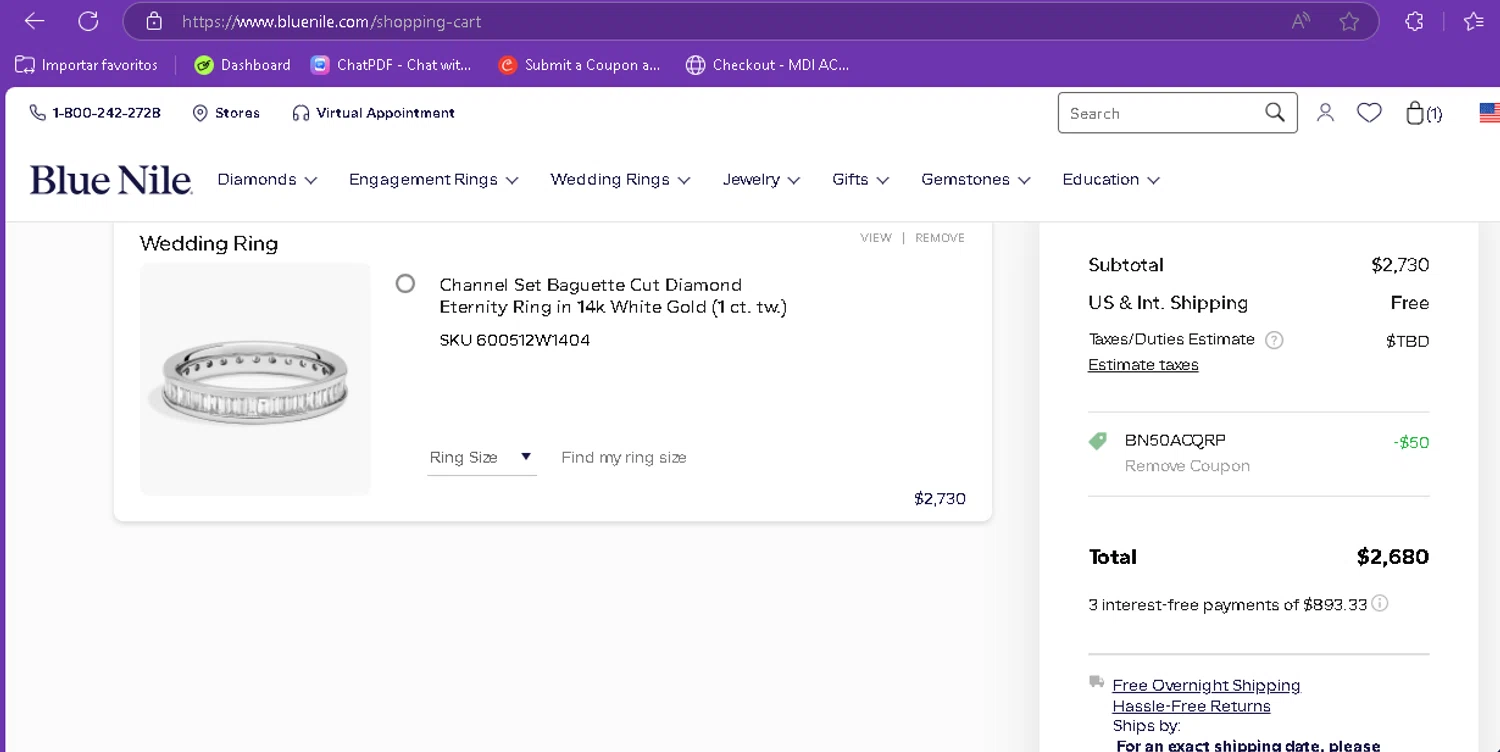Screen dimensions: 1500x752
Task: Expand the Gemstones menu
Action: [x=975, y=180]
